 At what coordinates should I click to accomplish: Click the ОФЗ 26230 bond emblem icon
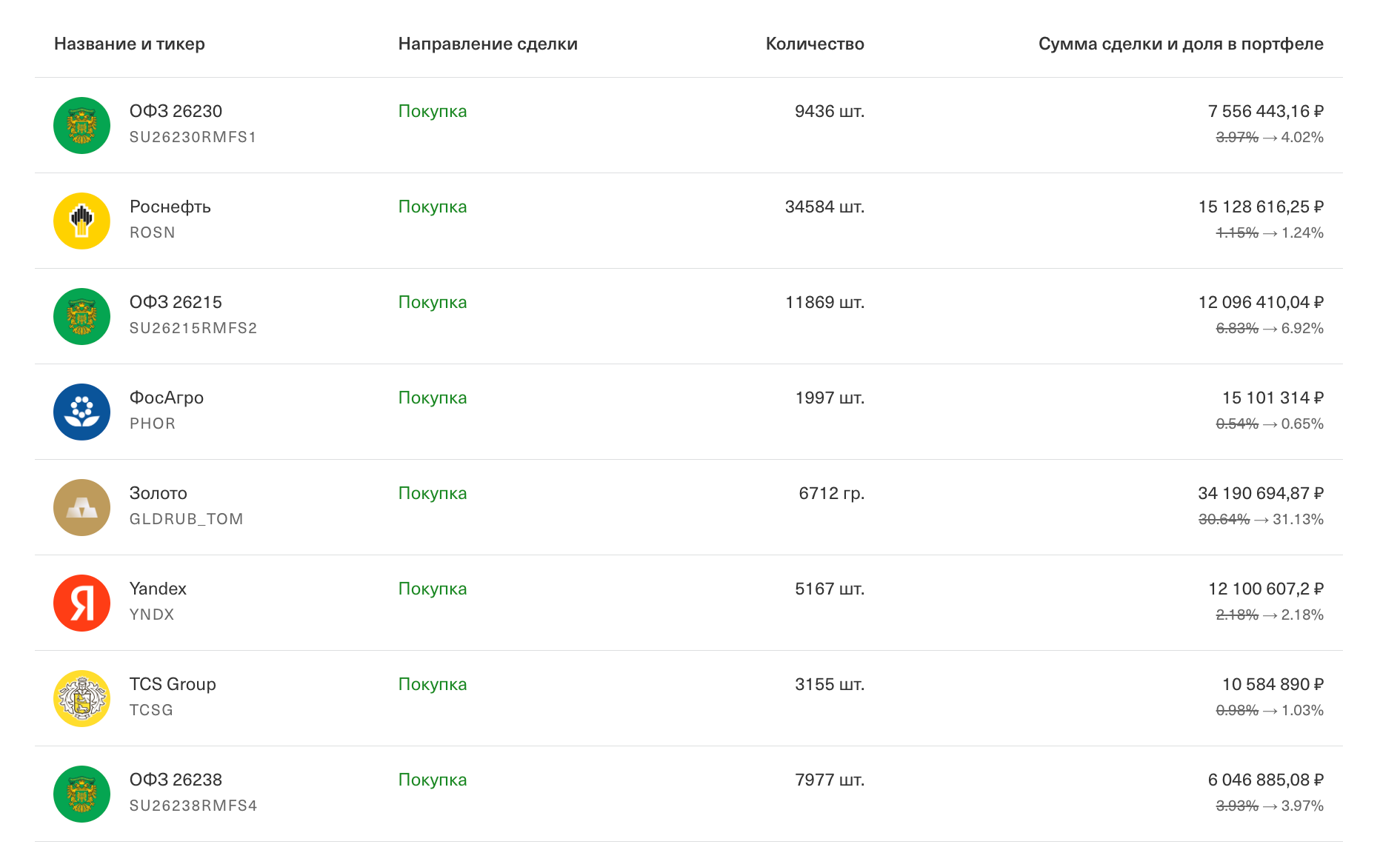(x=81, y=125)
